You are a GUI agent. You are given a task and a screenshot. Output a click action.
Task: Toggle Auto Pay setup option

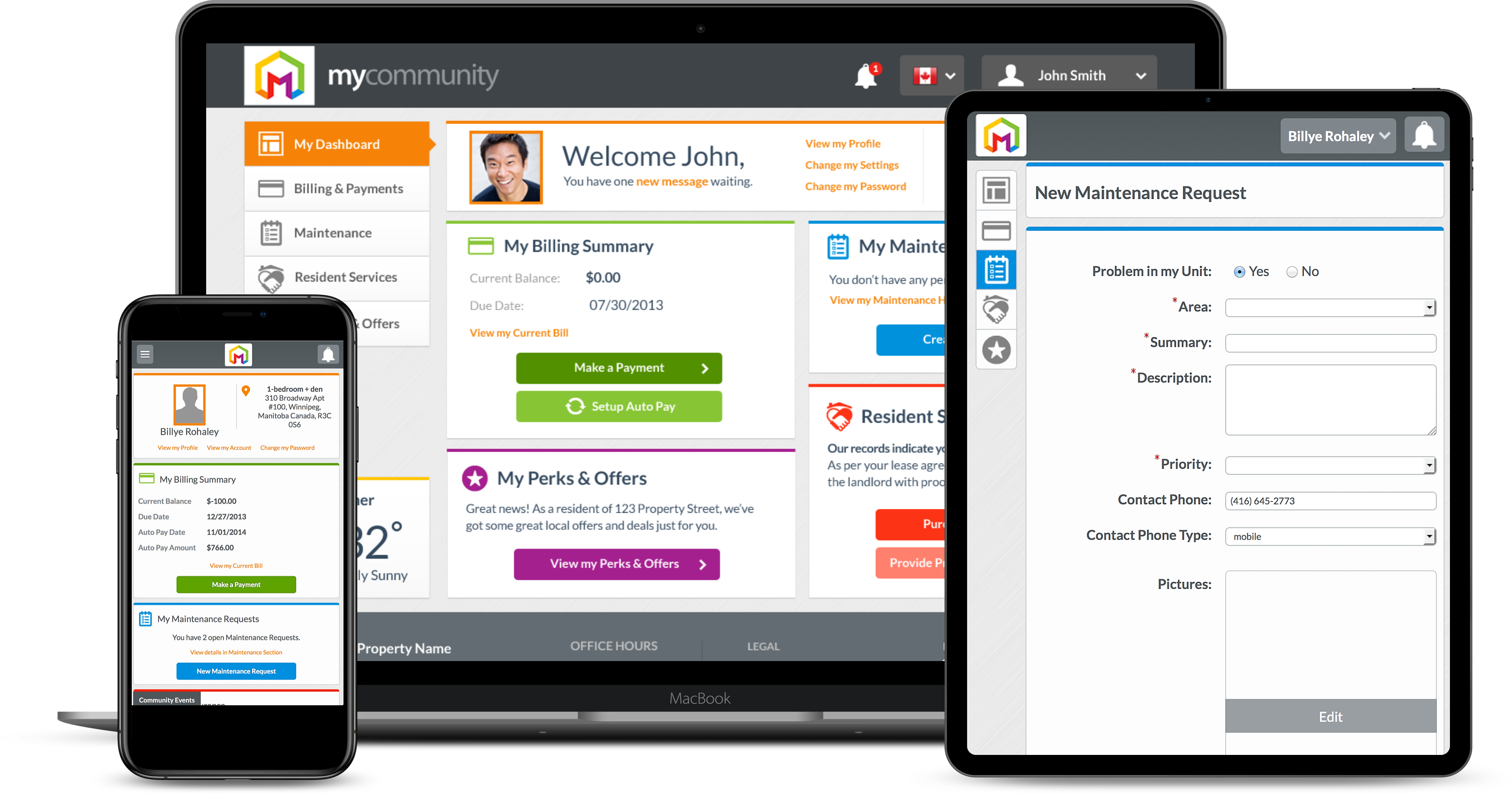click(x=617, y=408)
